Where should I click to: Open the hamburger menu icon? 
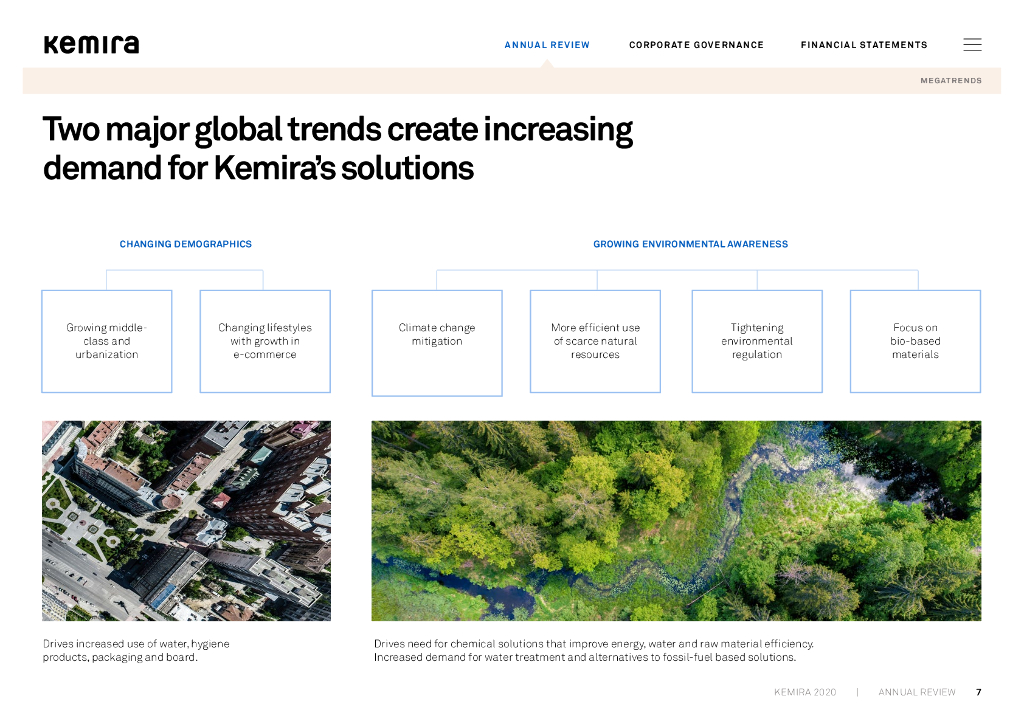[972, 44]
